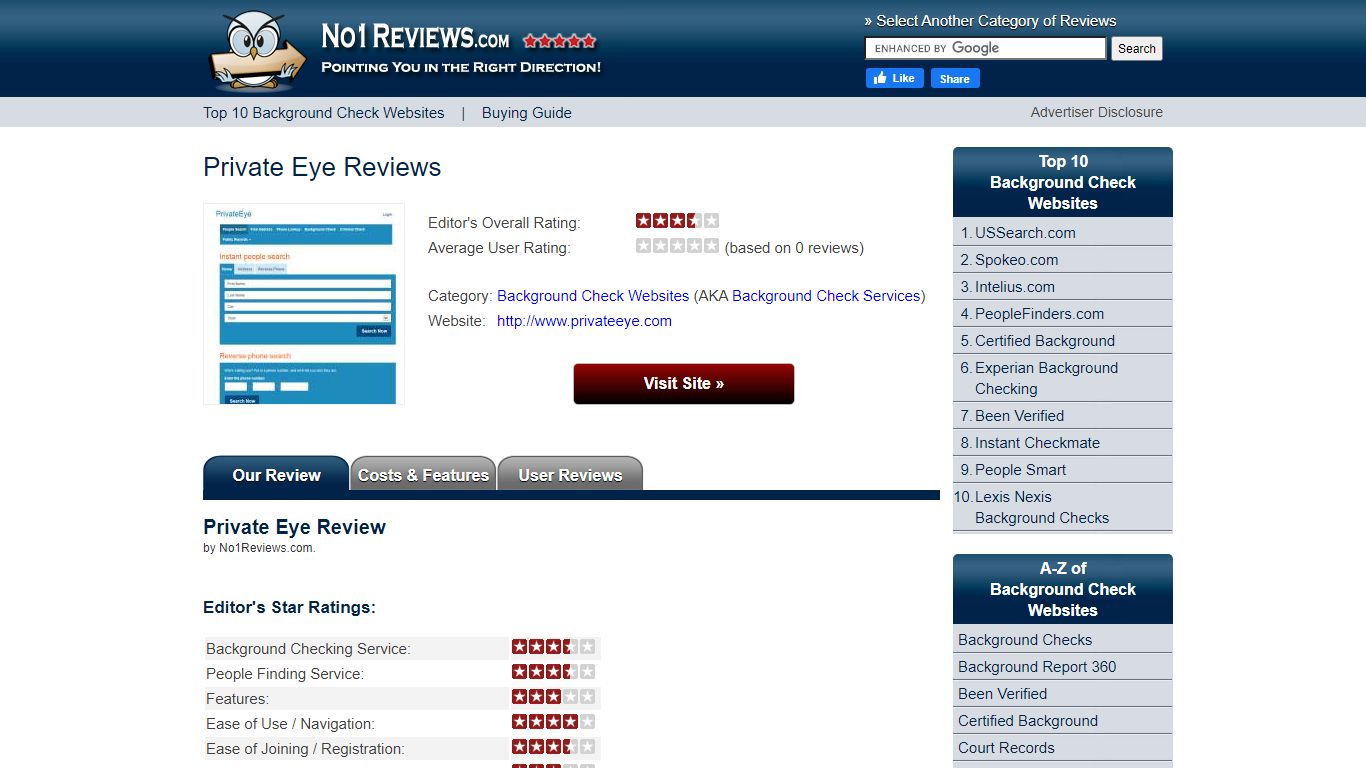The image size is (1366, 768).
Task: Click the 'Pointing You in the Right Direction!' tagline
Action: coord(461,67)
